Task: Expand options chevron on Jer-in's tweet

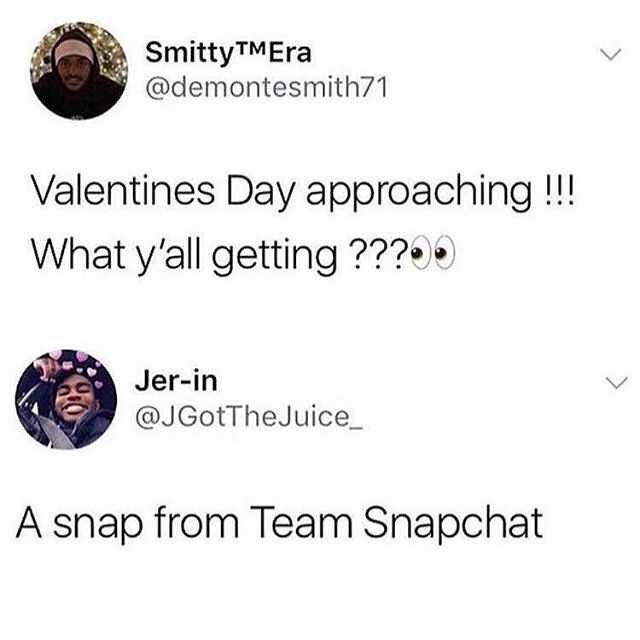Action: click(616, 382)
